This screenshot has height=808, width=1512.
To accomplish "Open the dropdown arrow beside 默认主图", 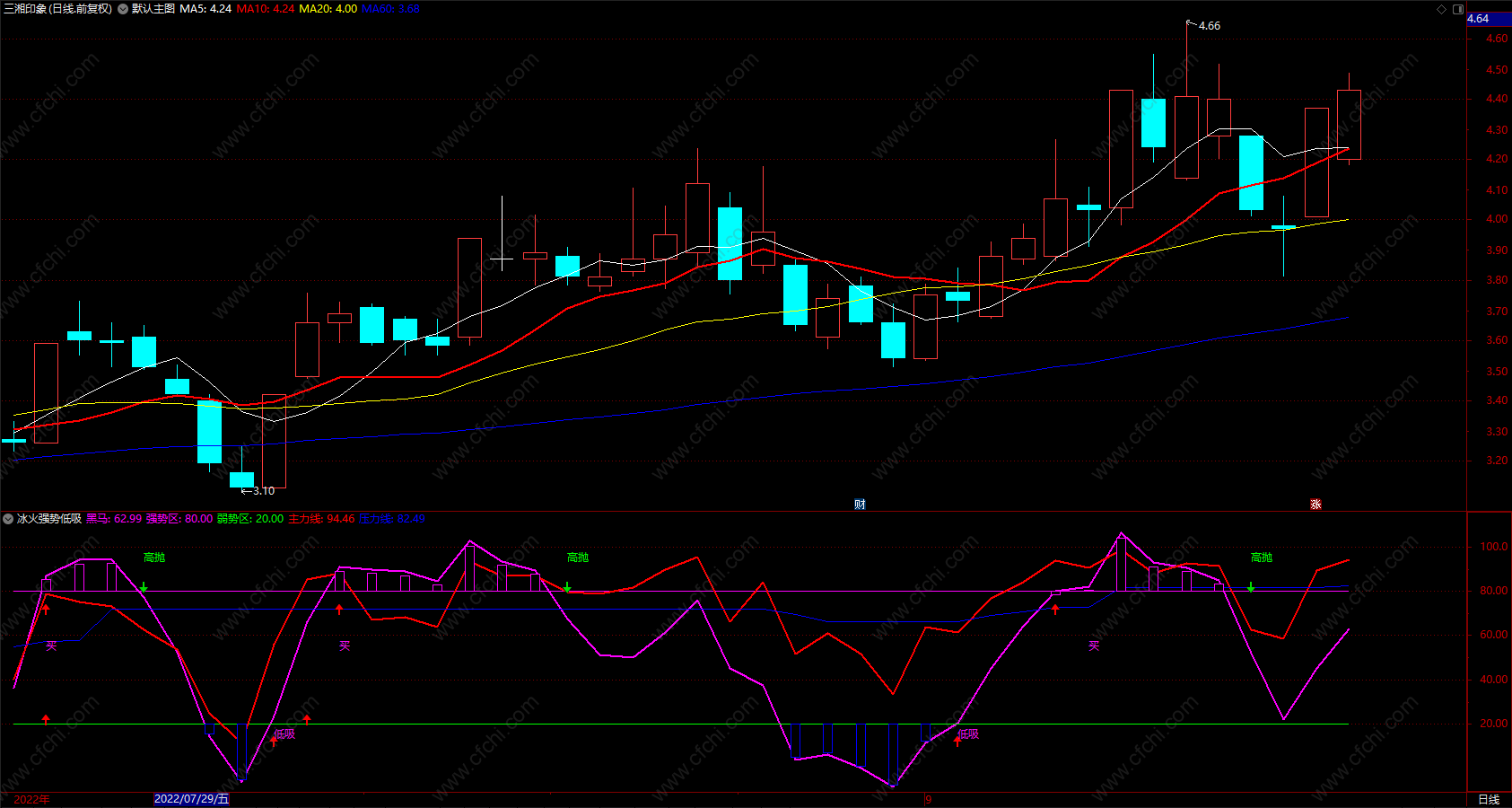I will coord(123,9).
